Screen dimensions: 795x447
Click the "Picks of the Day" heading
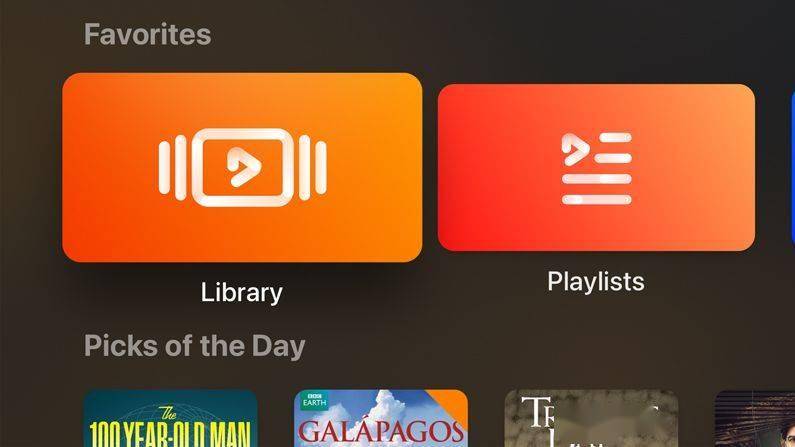(195, 346)
